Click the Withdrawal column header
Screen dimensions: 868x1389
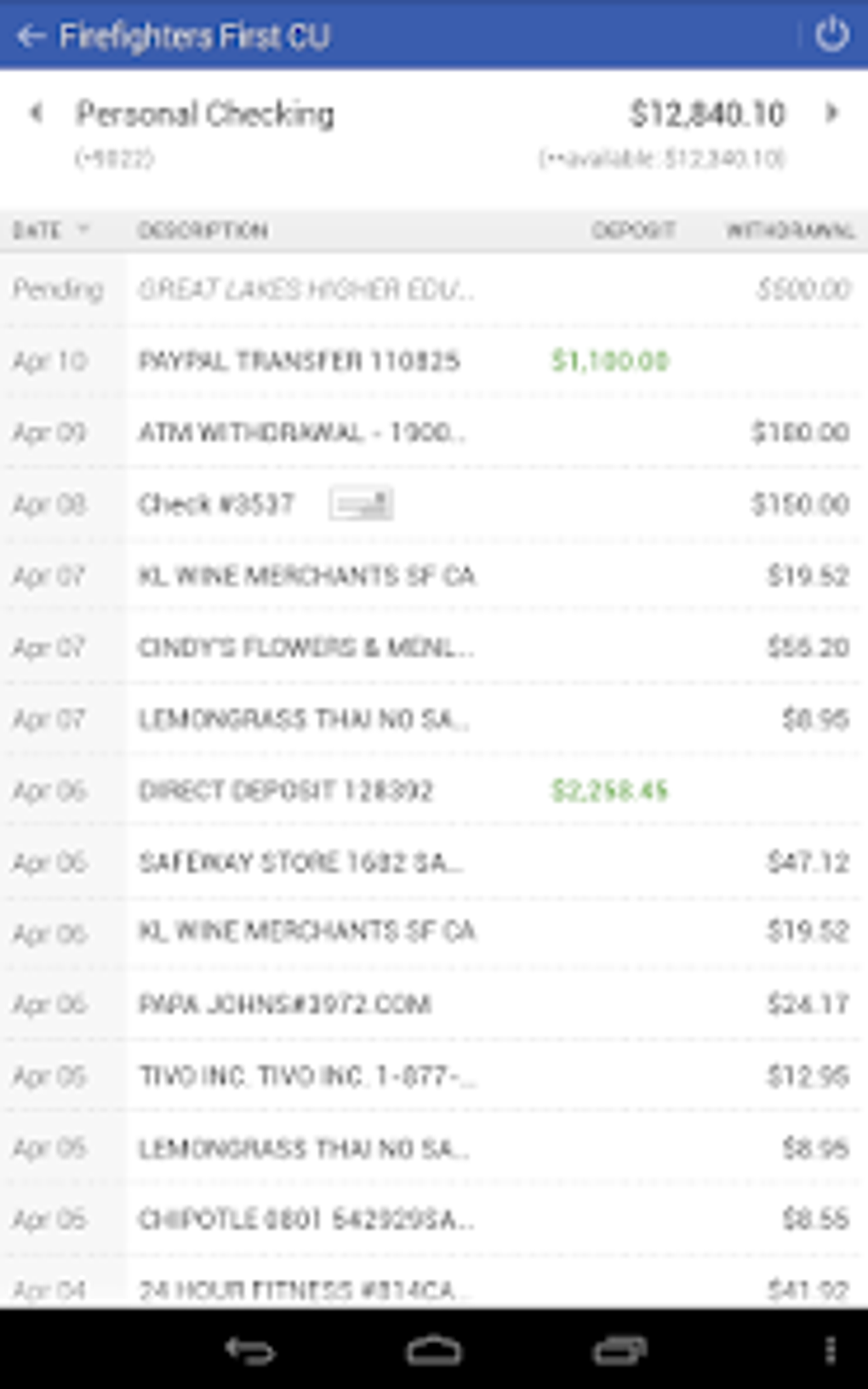click(789, 231)
